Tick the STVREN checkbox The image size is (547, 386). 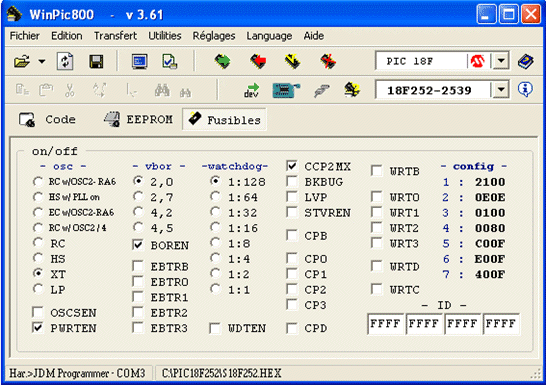[x=292, y=212]
